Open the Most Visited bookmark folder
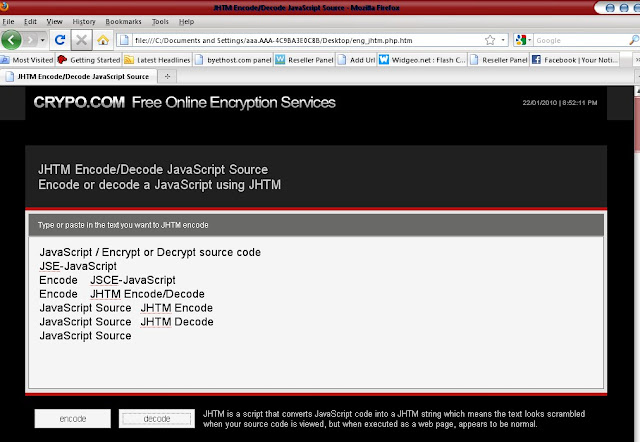Image resolution: width=640 pixels, height=442 pixels. click(27, 60)
